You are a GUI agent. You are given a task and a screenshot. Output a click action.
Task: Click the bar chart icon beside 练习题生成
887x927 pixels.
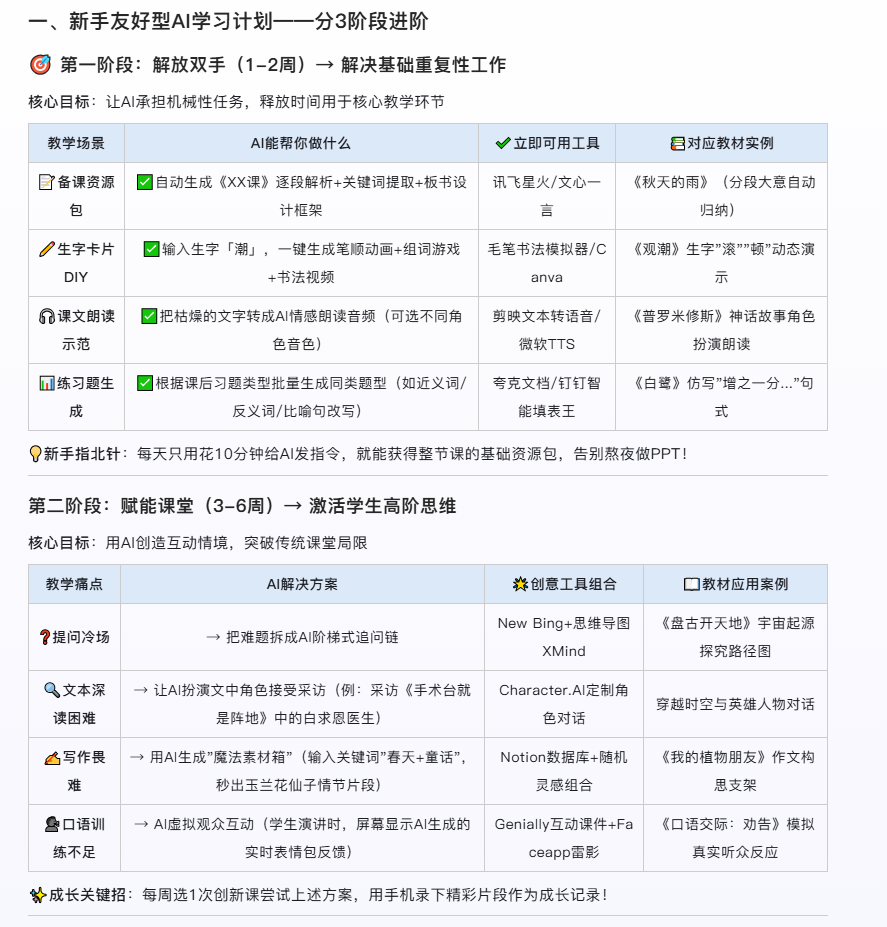point(46,383)
